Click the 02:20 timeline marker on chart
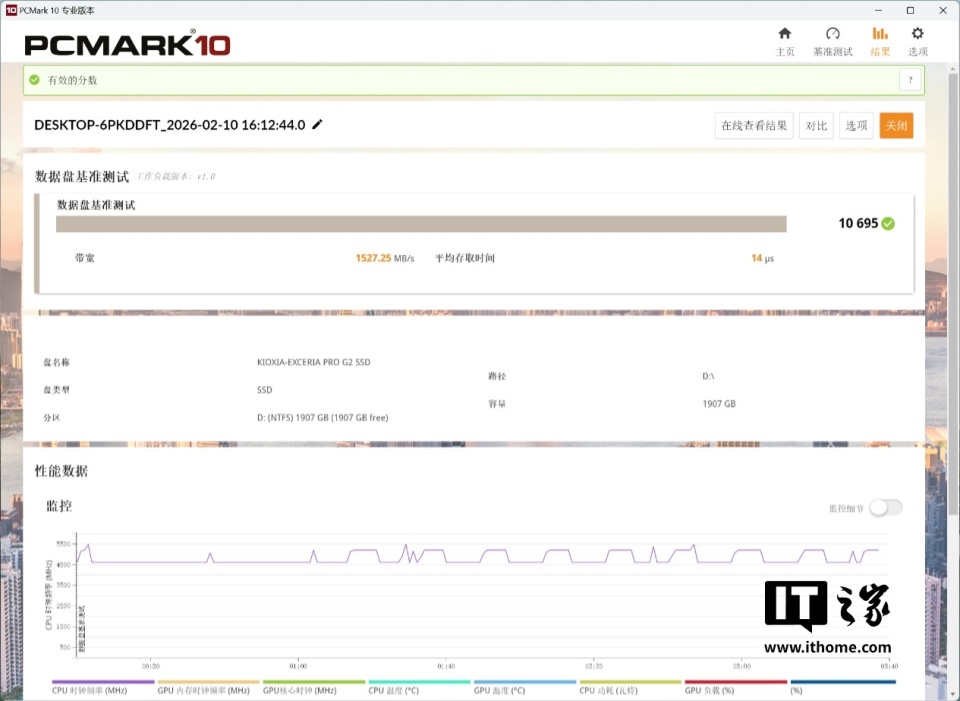Viewport: 960px width, 701px height. point(593,665)
